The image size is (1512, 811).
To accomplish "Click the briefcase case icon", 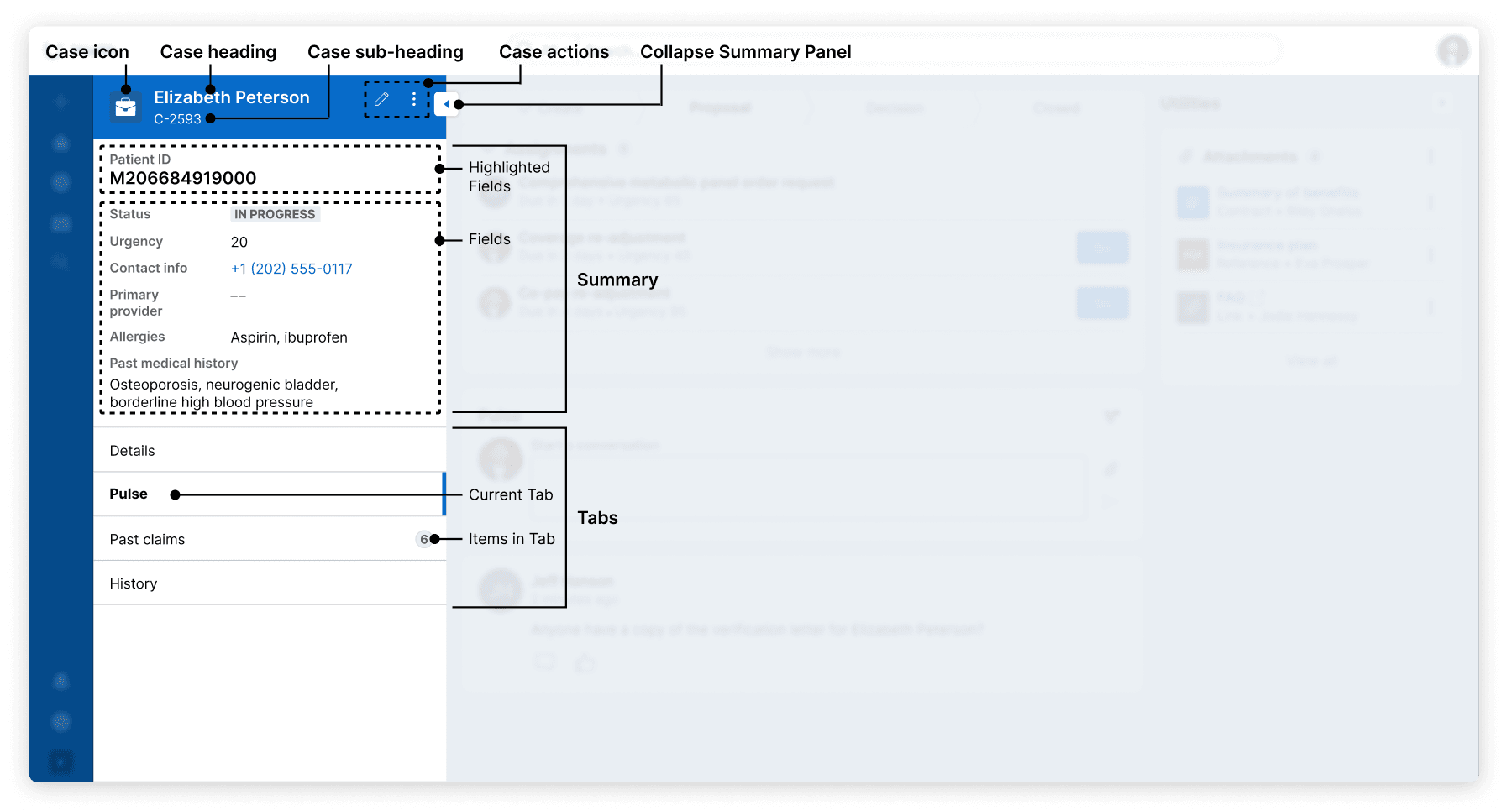I will click(126, 107).
